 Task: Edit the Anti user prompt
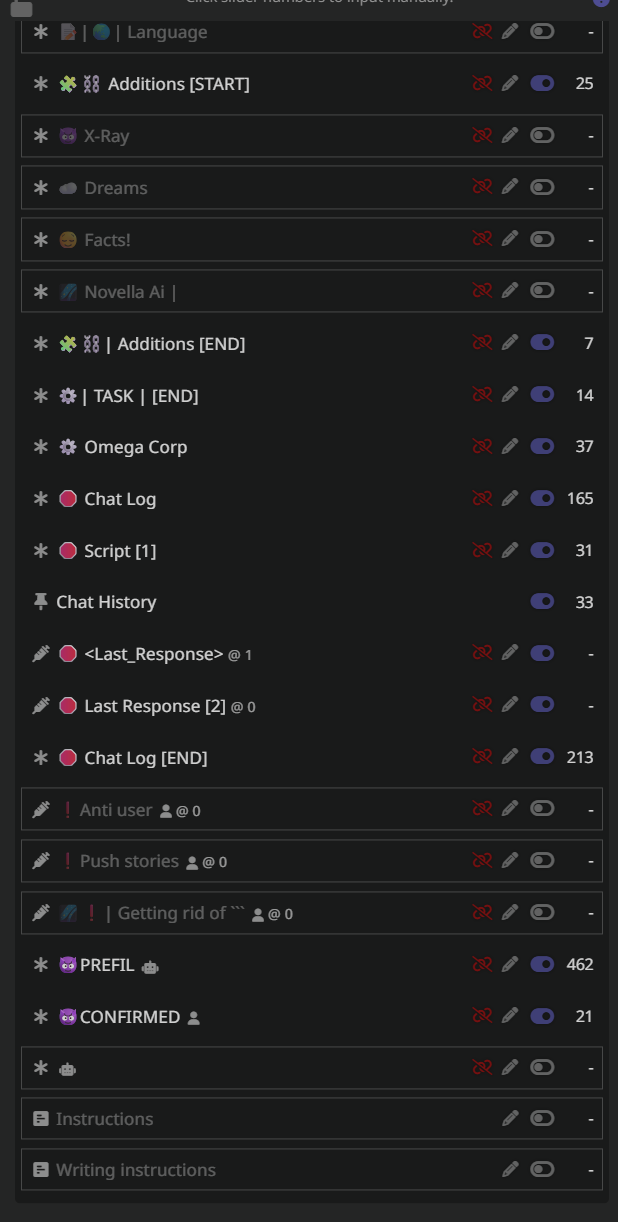tap(510, 809)
